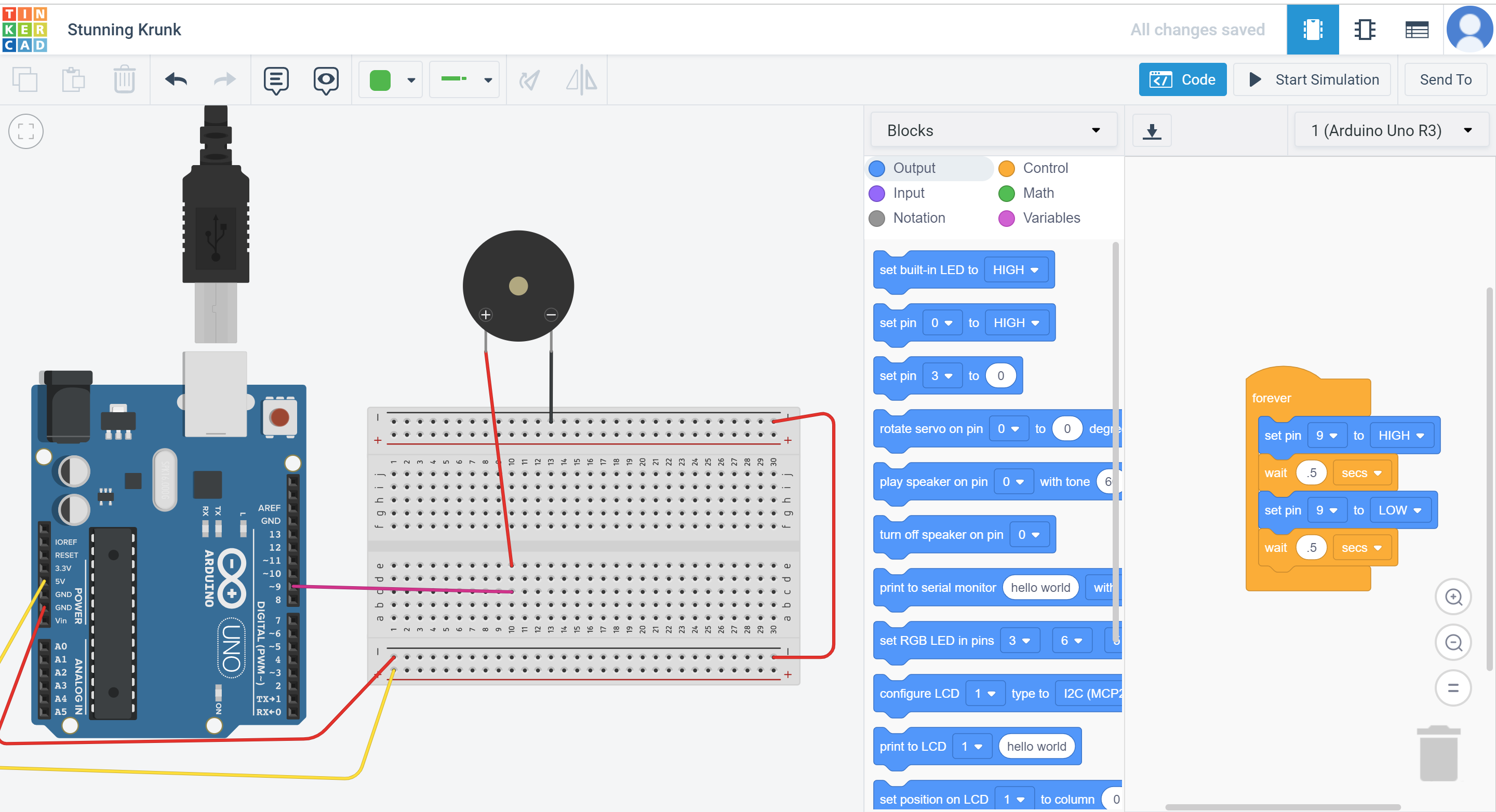Click the forever block in the workspace
Screen dimensions: 1496x812
[x=1272, y=398]
